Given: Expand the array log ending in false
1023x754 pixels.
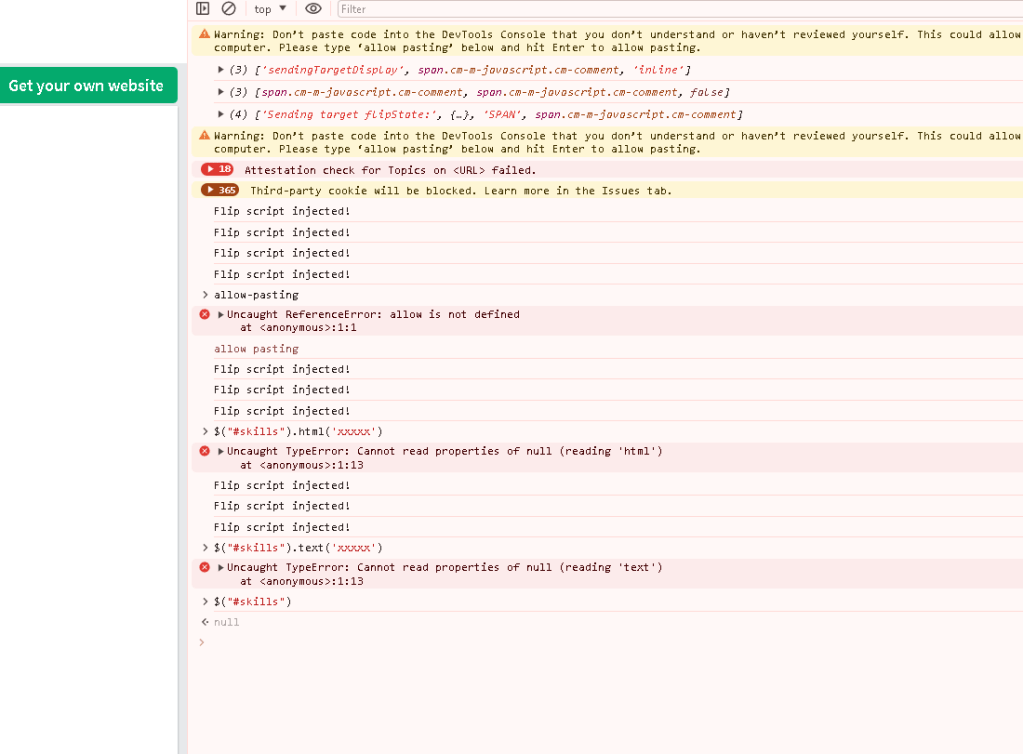Looking at the screenshot, I should (221, 92).
